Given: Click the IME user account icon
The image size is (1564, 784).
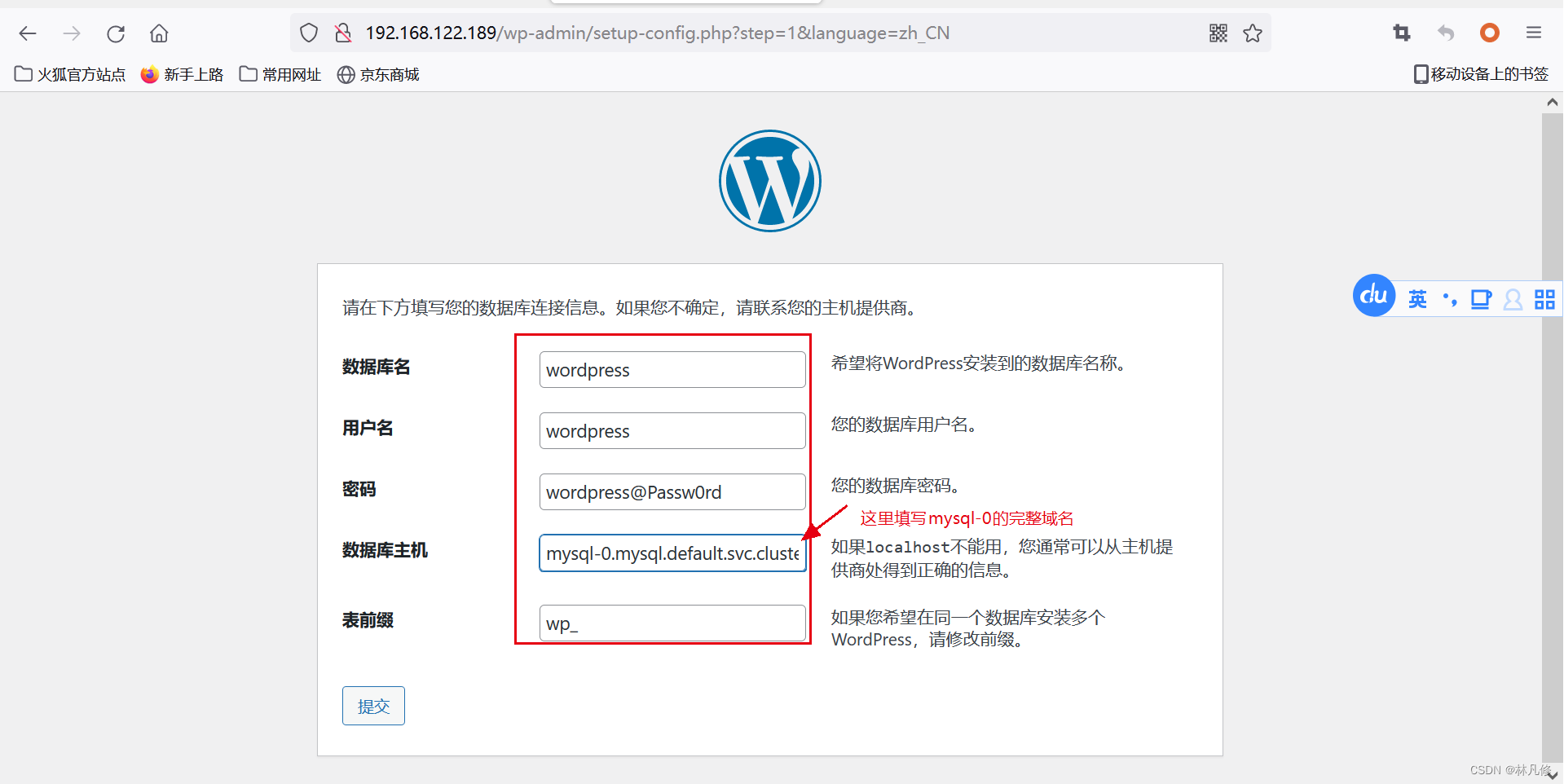Looking at the screenshot, I should point(1513,300).
